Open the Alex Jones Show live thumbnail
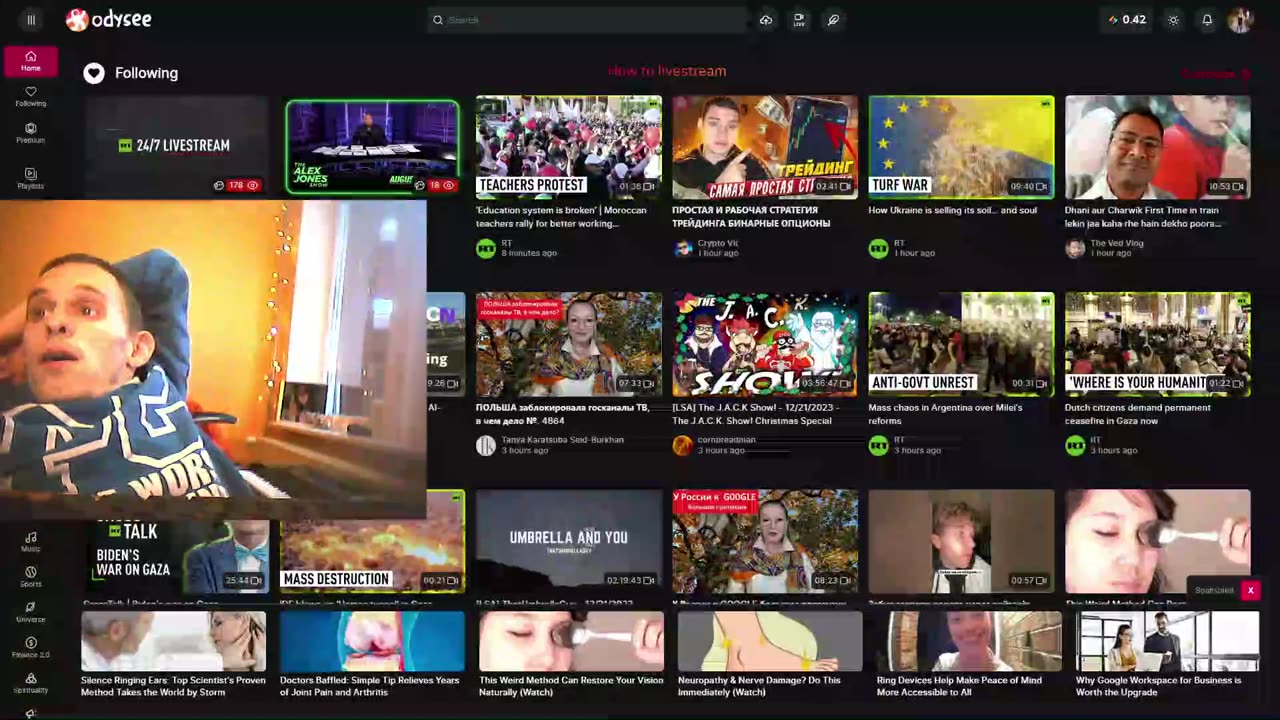Screen dimensions: 1280x720 click(x=372, y=147)
